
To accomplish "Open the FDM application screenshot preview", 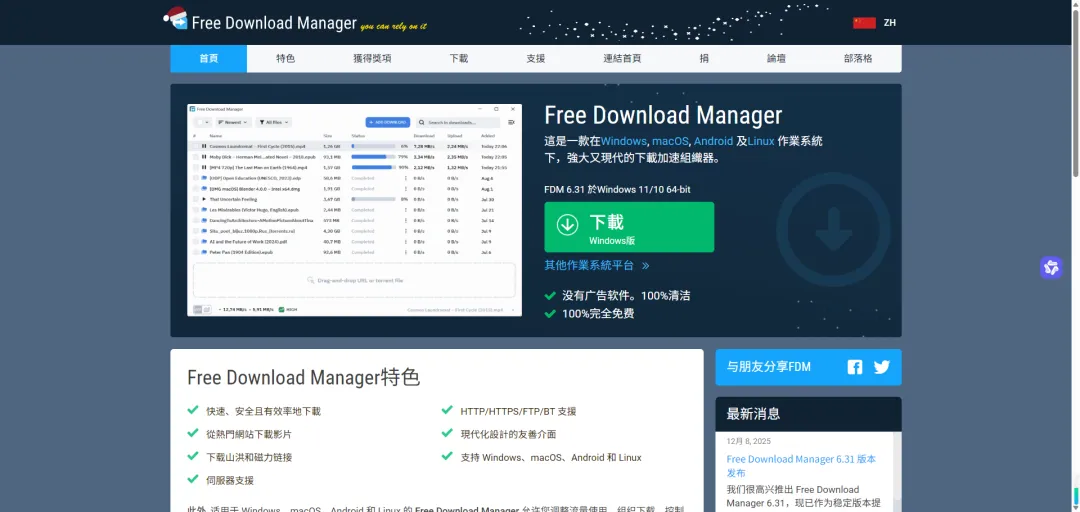I will [354, 210].
